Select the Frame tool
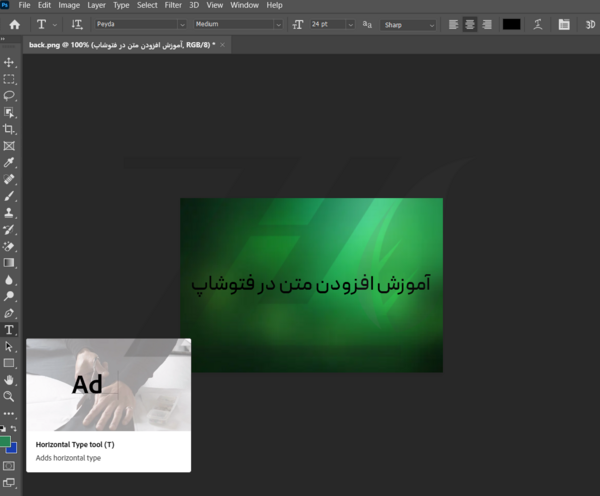Image resolution: width=600 pixels, height=496 pixels. pyautogui.click(x=9, y=146)
